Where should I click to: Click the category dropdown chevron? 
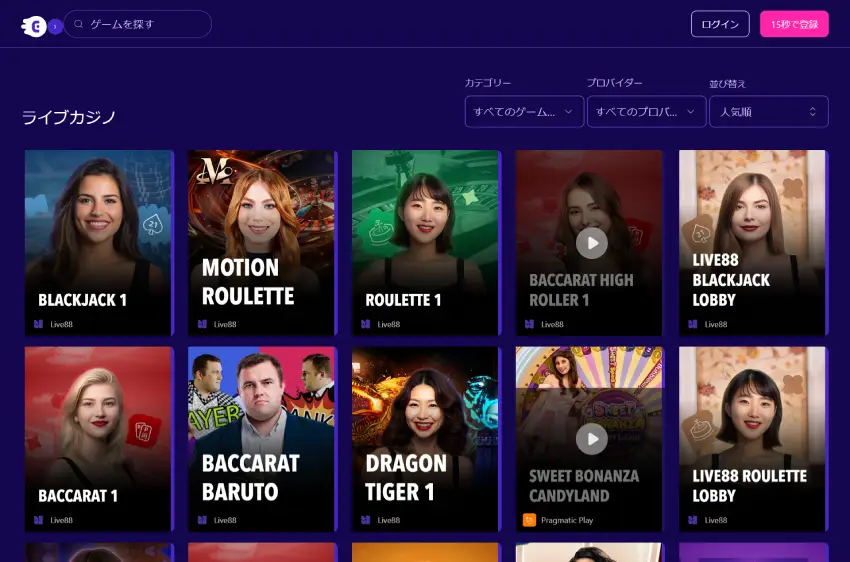(568, 112)
